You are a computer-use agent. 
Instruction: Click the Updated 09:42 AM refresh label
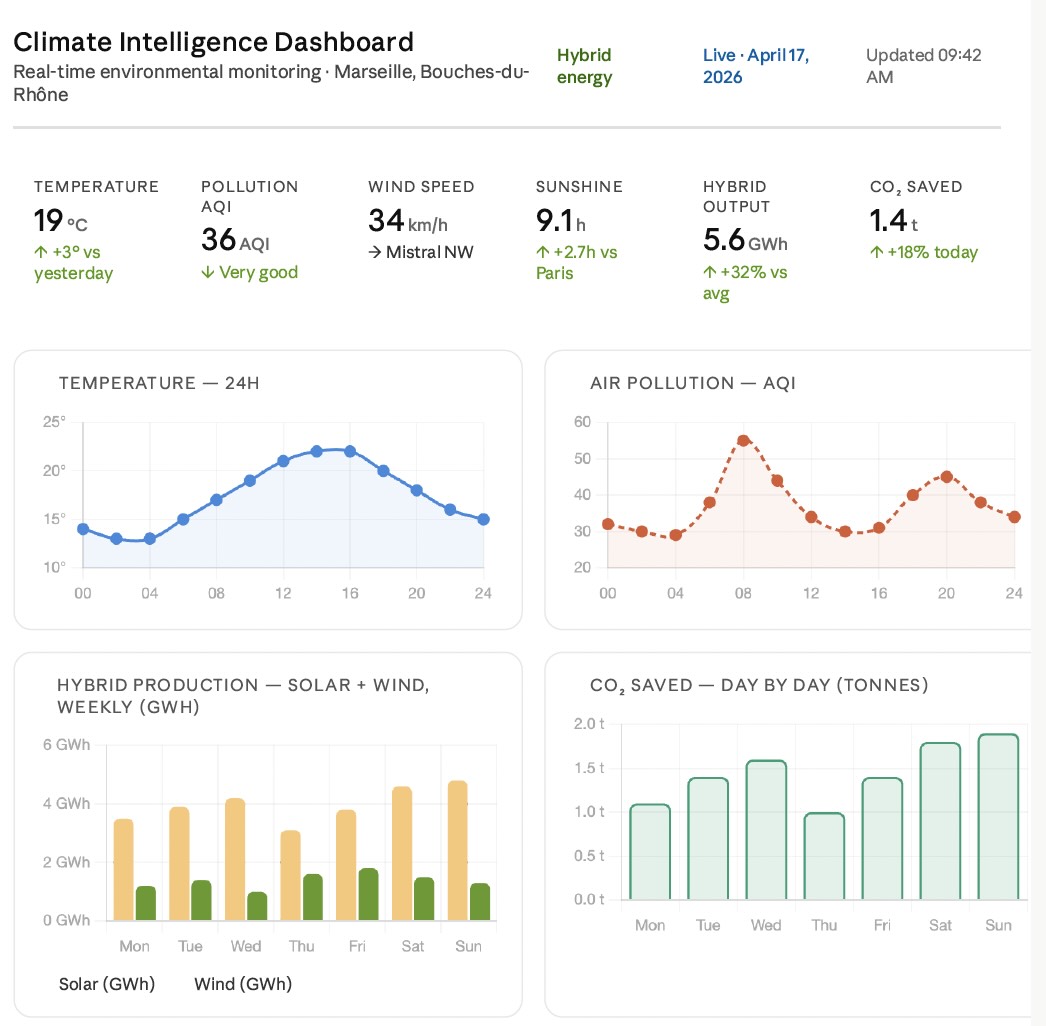click(922, 66)
